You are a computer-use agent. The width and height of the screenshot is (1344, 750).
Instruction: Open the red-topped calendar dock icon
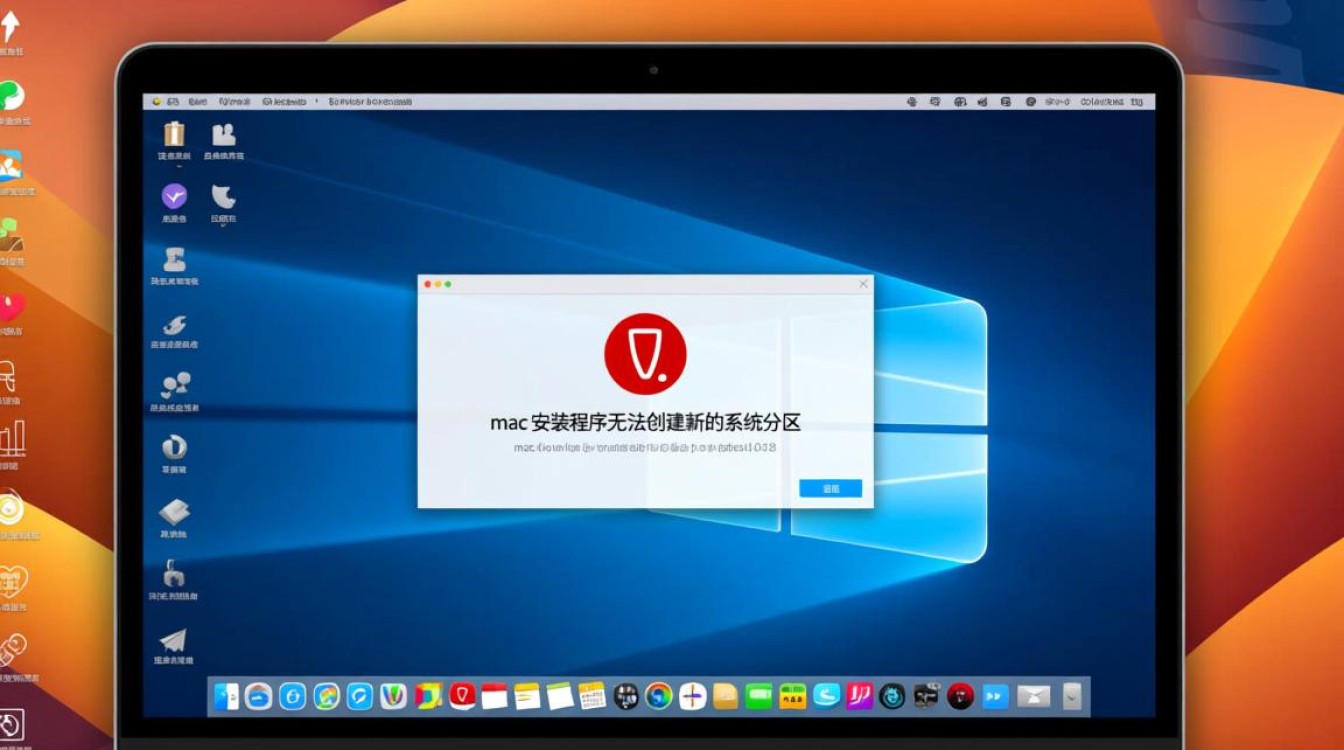click(x=494, y=697)
